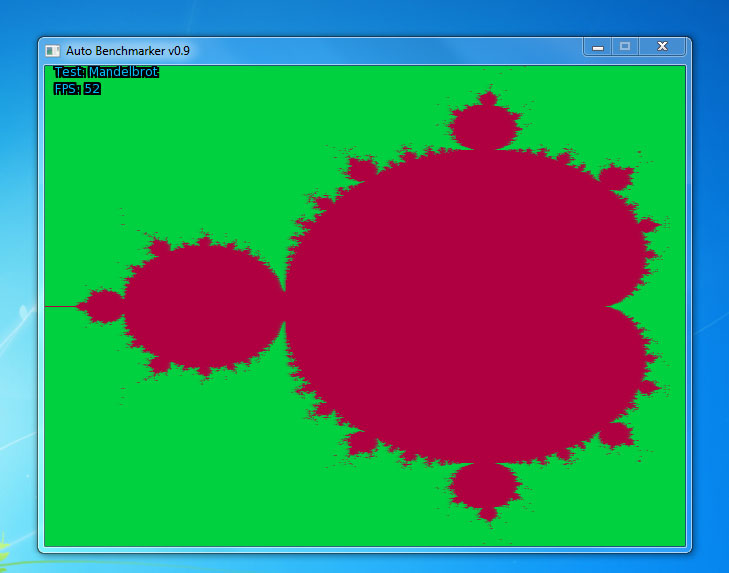
Task: Click the small bud atop the left circular bulb
Action: (204, 241)
